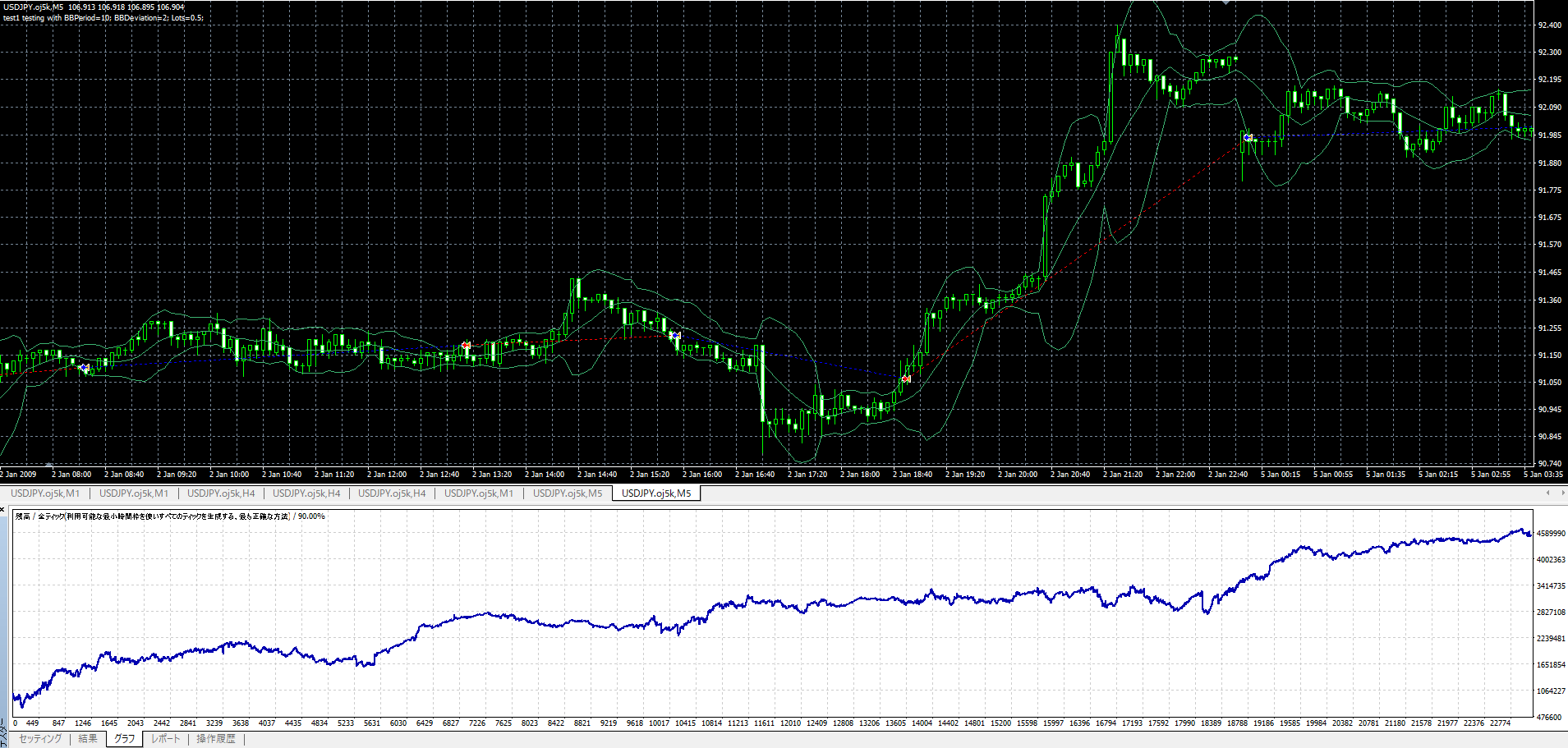
Task: Select the グラフ (Graph) tester tab
Action: tap(125, 739)
